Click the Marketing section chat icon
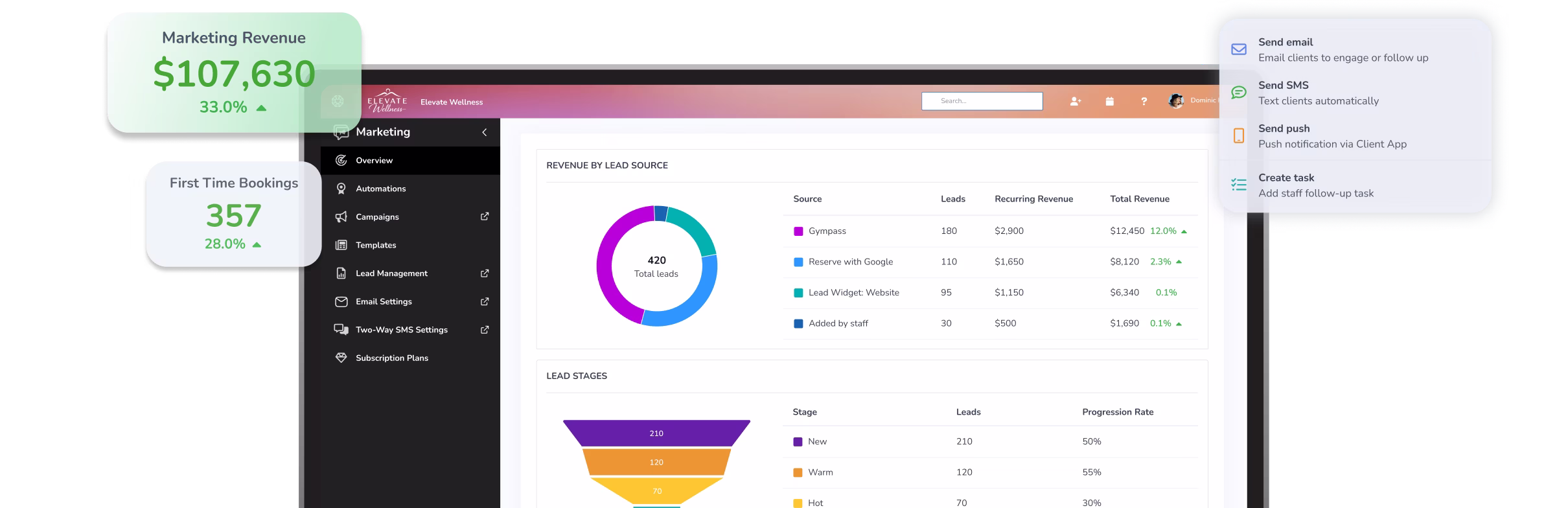This screenshot has height=508, width=1568. click(x=341, y=132)
